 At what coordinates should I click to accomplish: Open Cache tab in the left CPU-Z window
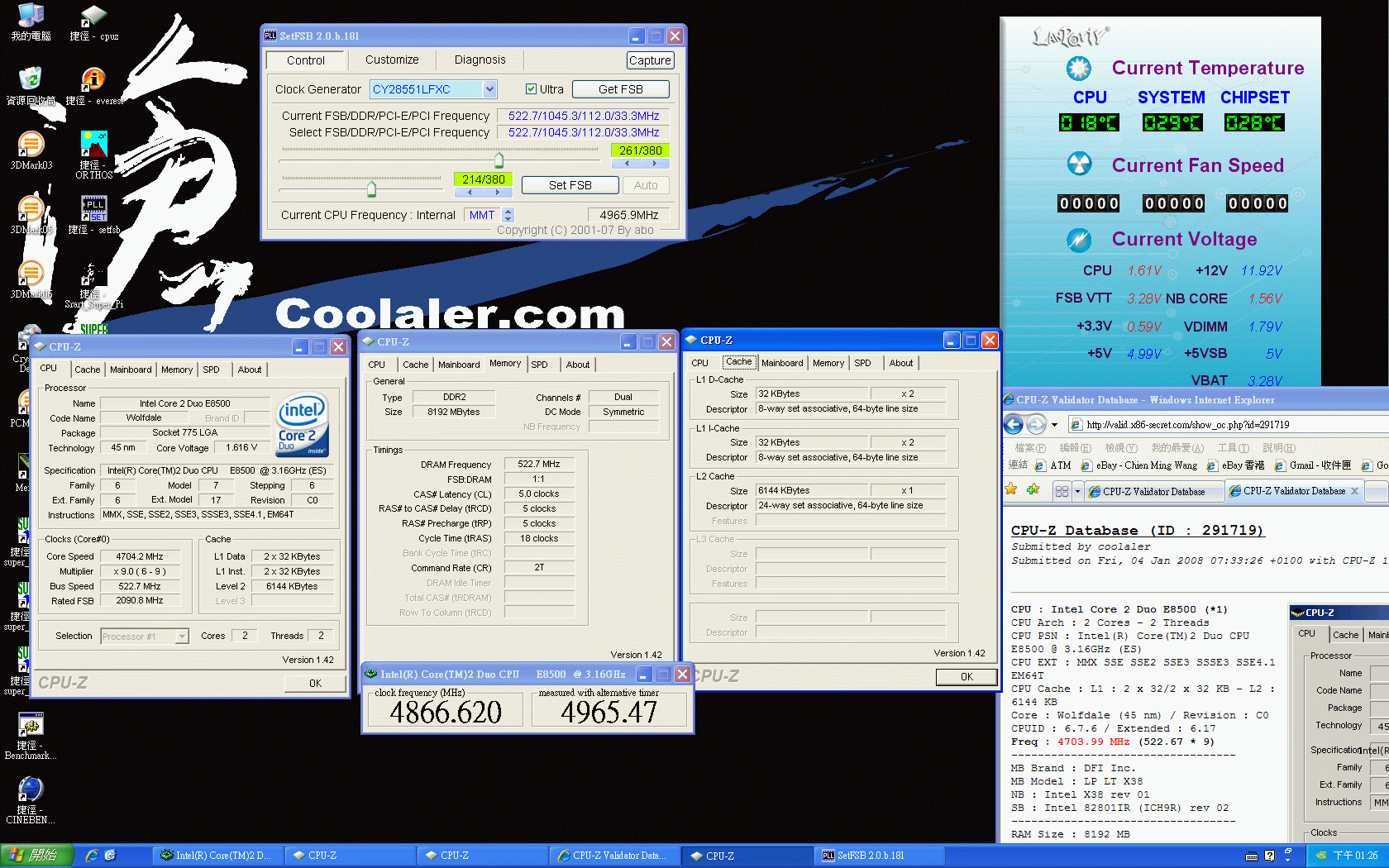click(x=87, y=370)
